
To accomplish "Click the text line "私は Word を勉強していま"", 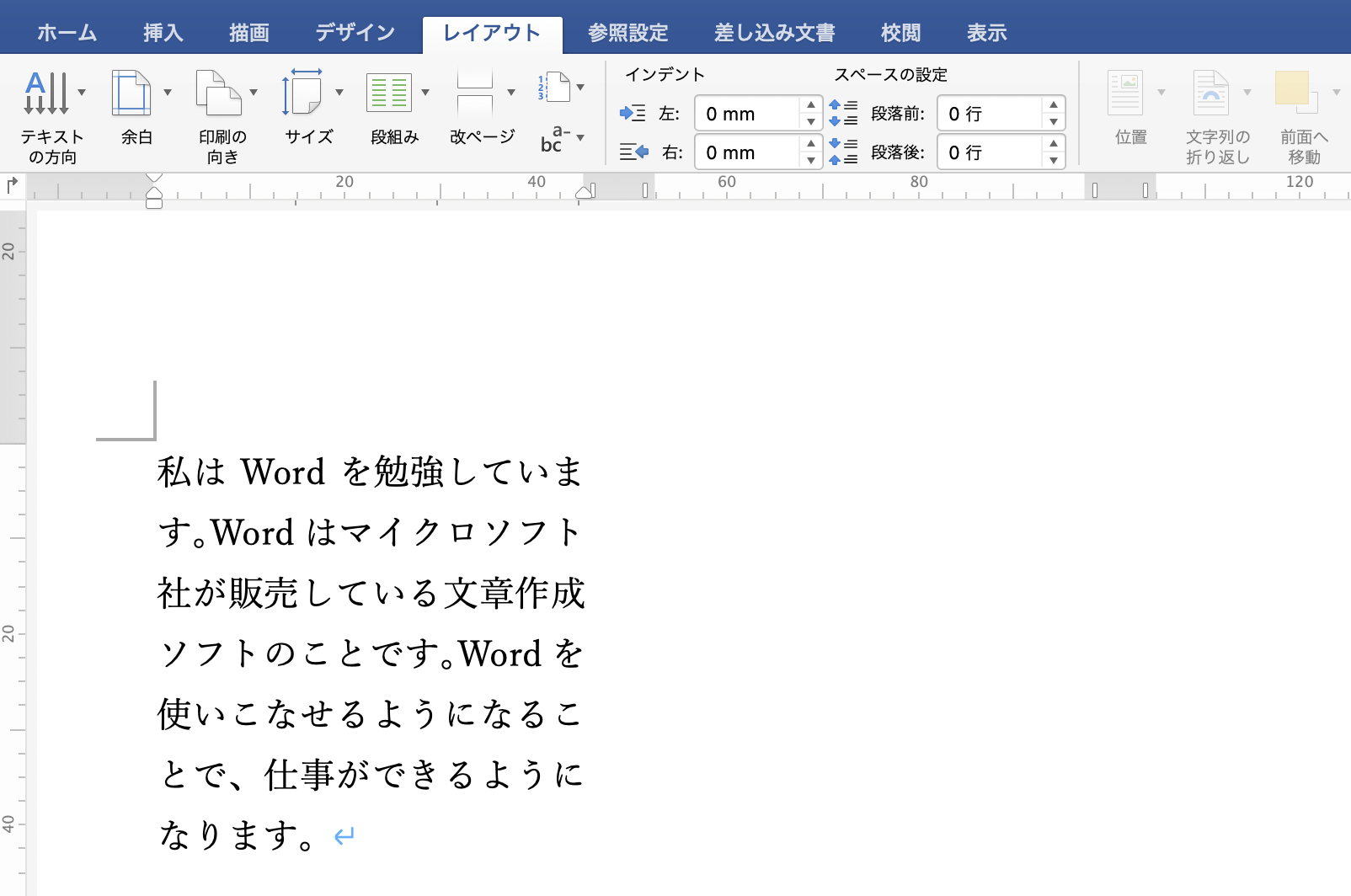I will click(371, 472).
